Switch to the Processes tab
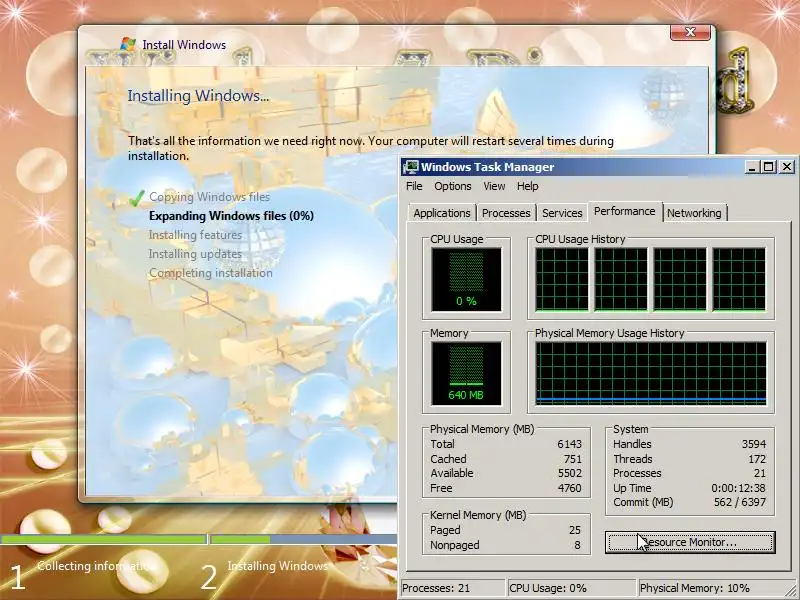The width and height of the screenshot is (800, 600). pos(506,213)
